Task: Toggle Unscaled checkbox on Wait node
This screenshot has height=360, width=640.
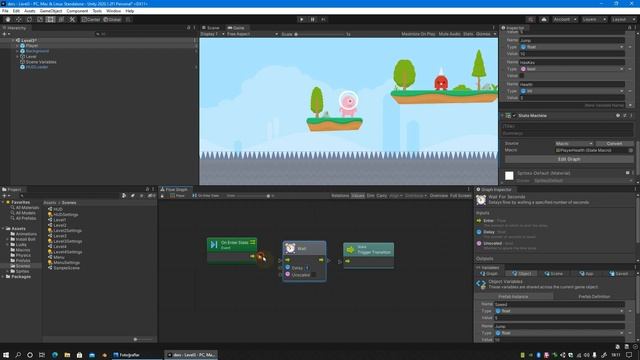Action: (x=313, y=275)
